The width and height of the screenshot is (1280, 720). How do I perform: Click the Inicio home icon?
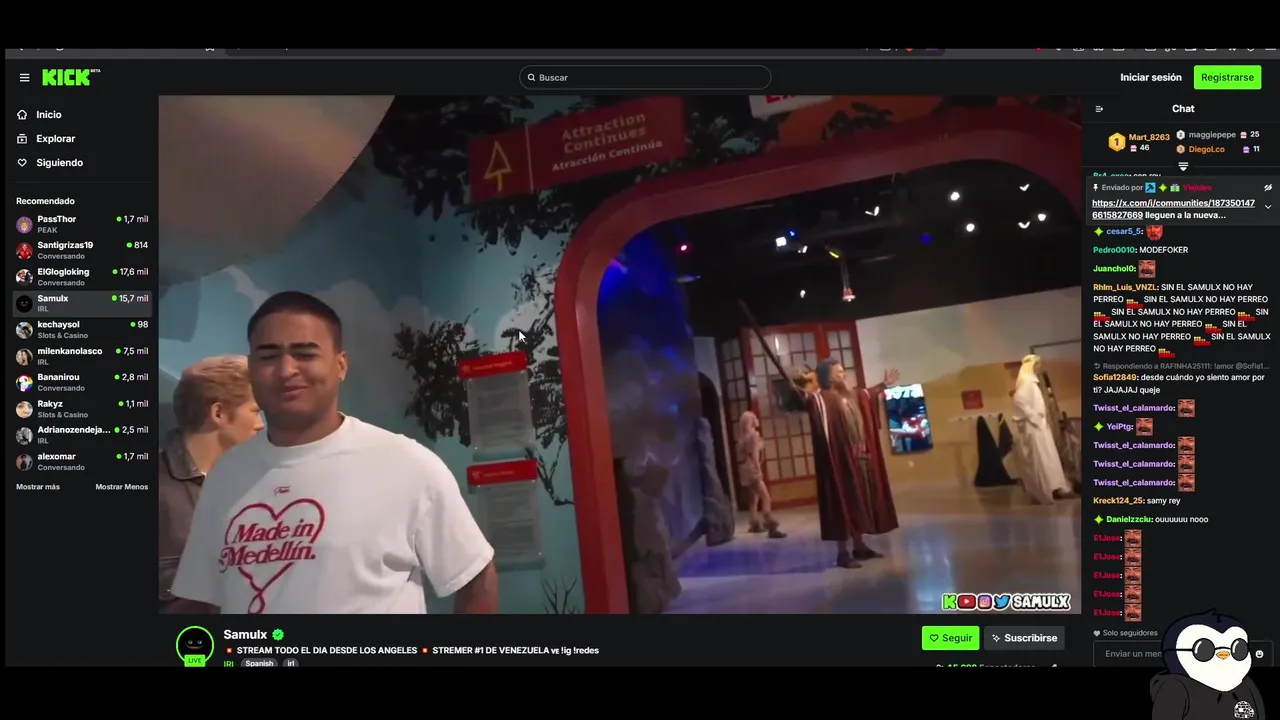[22, 114]
